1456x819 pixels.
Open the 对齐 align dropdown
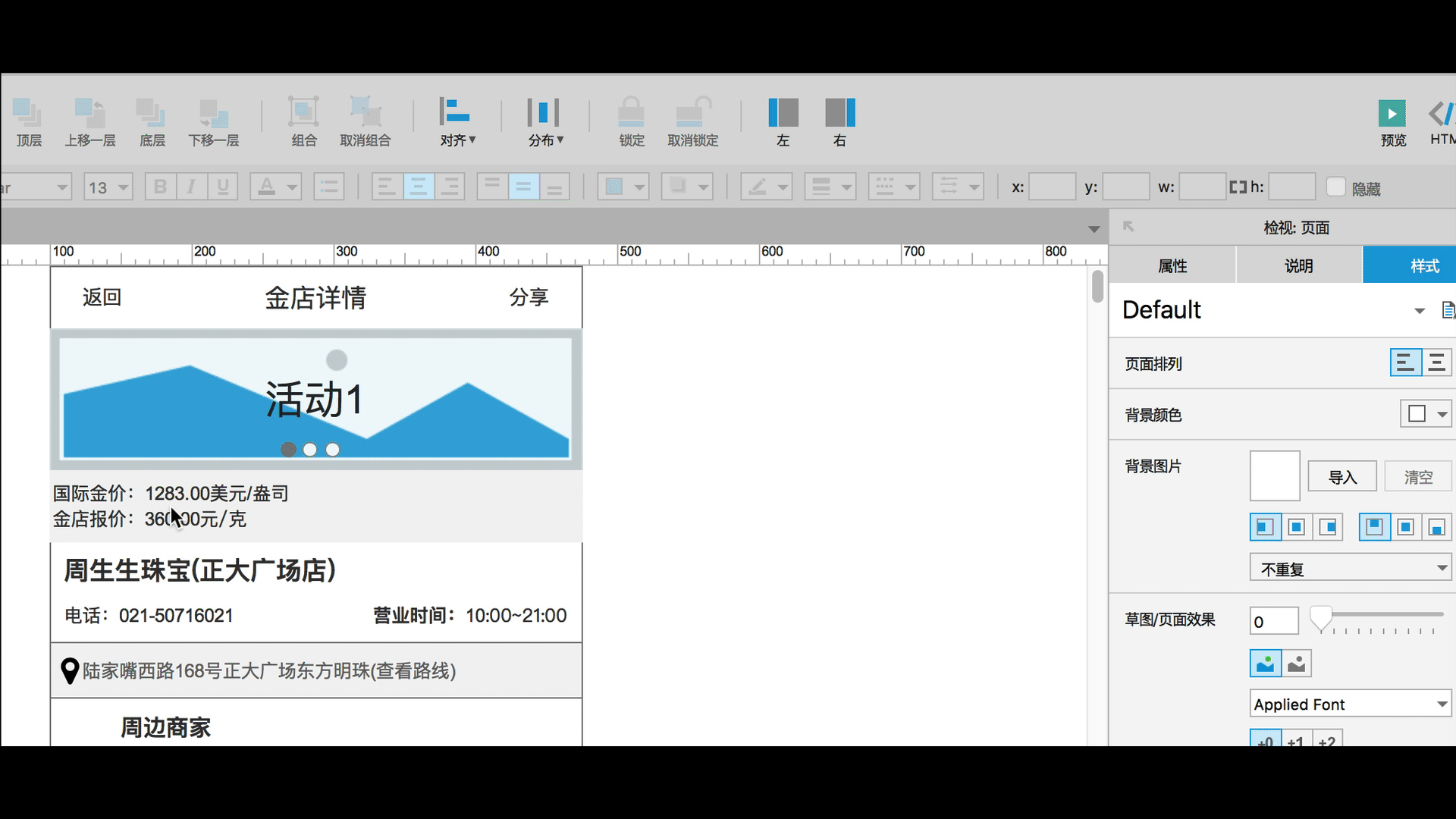[457, 121]
